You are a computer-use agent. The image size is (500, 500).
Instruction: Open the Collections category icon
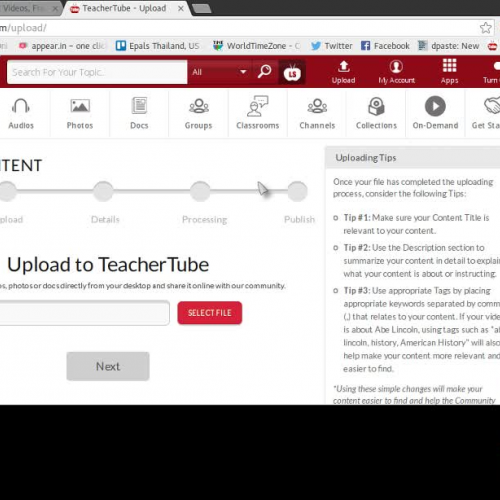pyautogui.click(x=376, y=106)
